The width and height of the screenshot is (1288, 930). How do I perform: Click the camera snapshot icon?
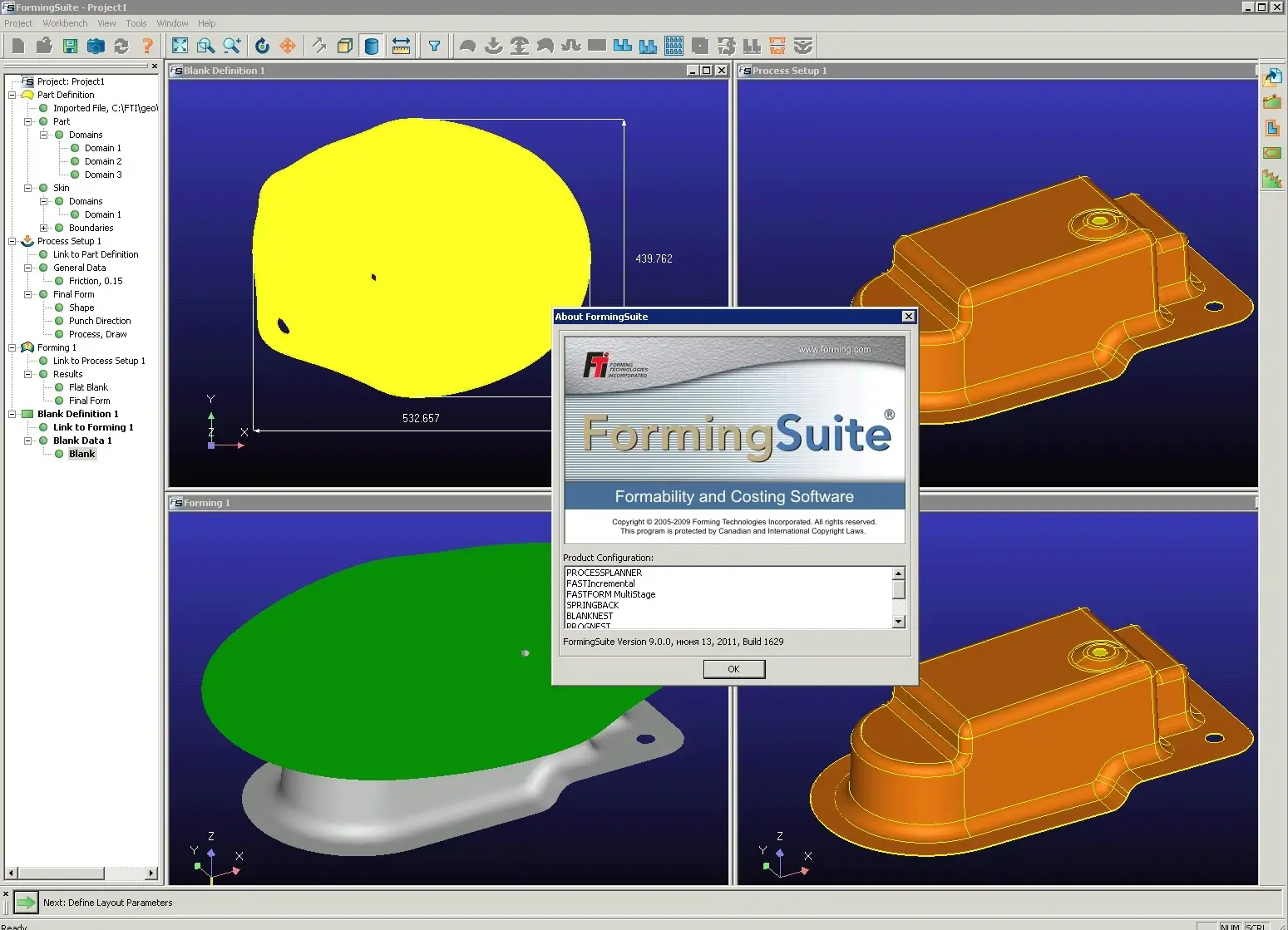[96, 46]
